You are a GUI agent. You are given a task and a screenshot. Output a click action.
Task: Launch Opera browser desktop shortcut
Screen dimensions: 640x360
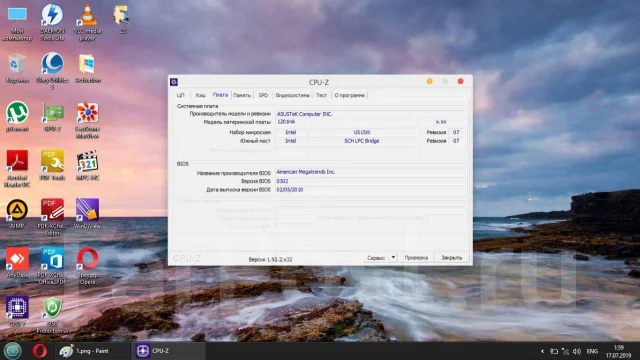[x=87, y=266]
